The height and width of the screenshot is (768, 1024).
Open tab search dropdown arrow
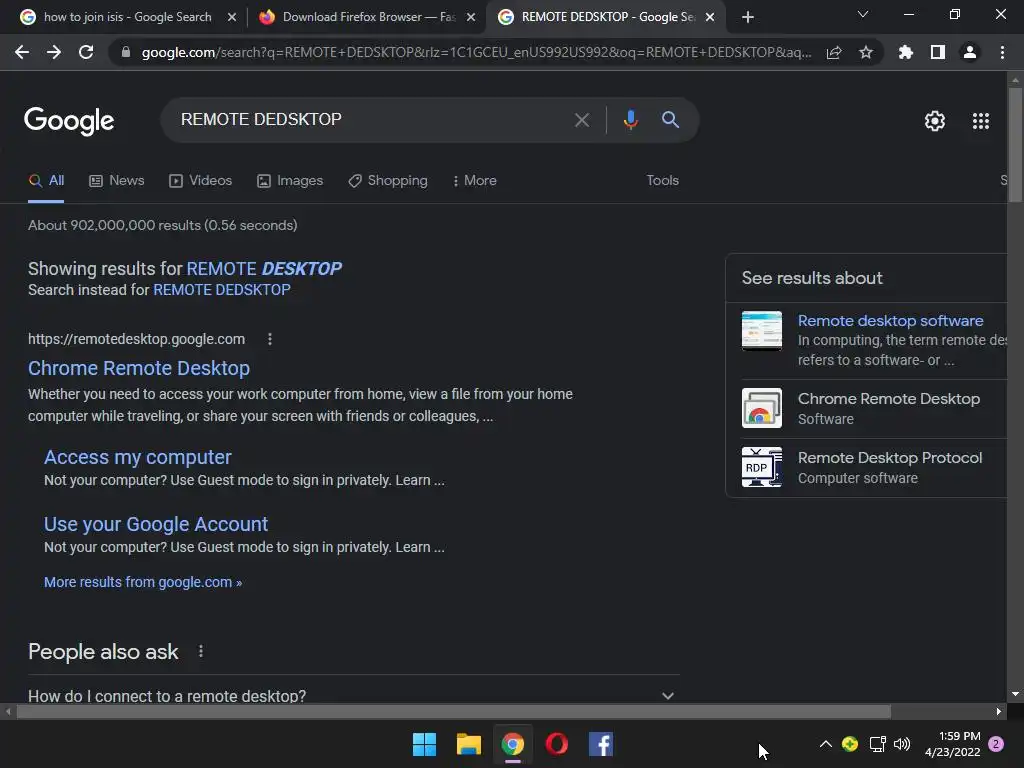pyautogui.click(x=863, y=14)
